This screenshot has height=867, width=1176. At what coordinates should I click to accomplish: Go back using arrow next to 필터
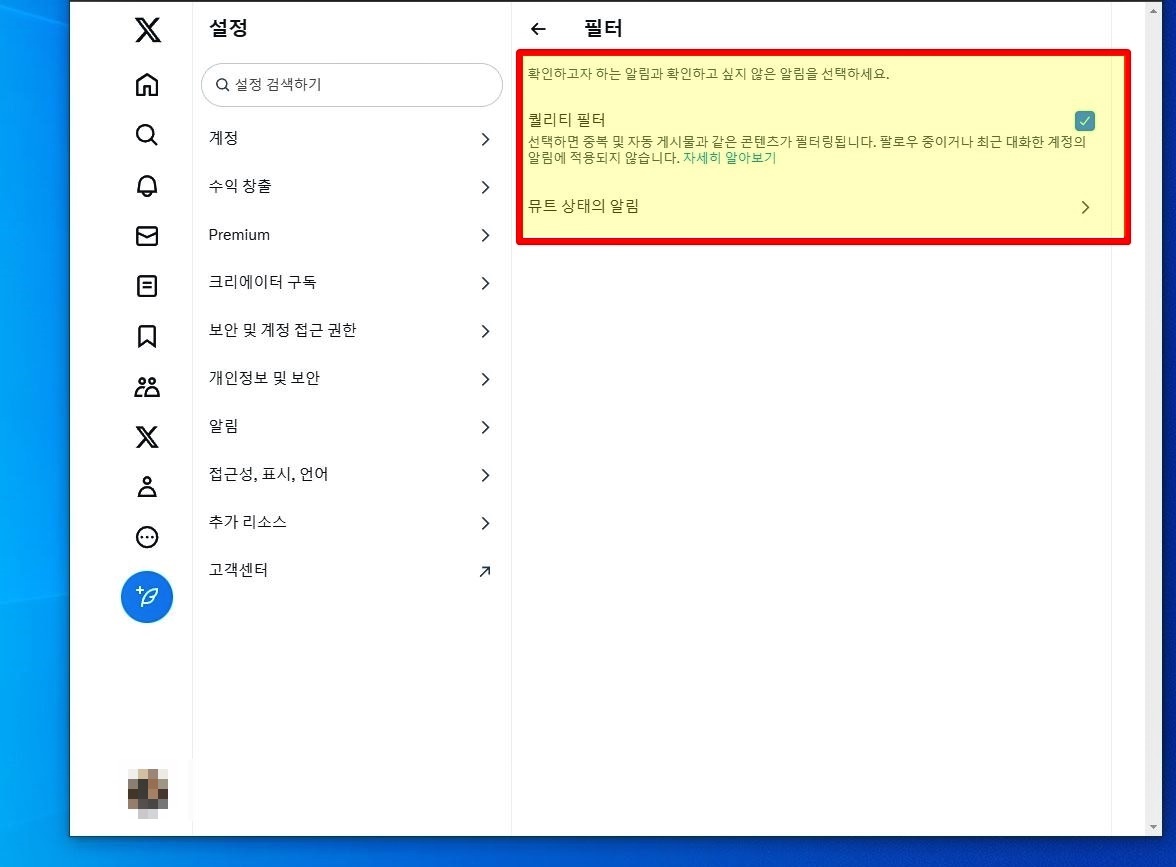[x=538, y=29]
